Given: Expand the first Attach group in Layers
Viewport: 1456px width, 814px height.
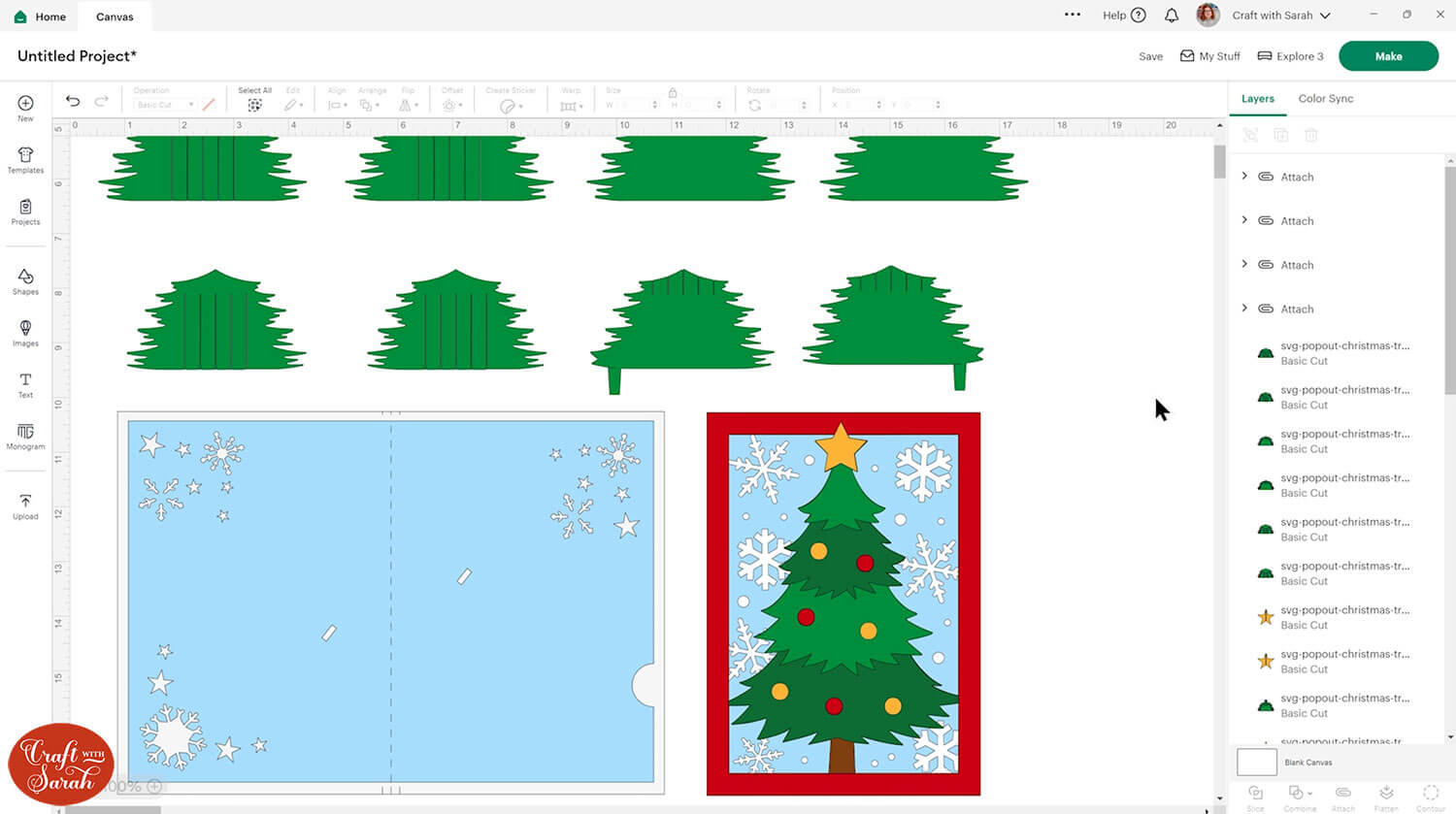Looking at the screenshot, I should click(x=1244, y=176).
